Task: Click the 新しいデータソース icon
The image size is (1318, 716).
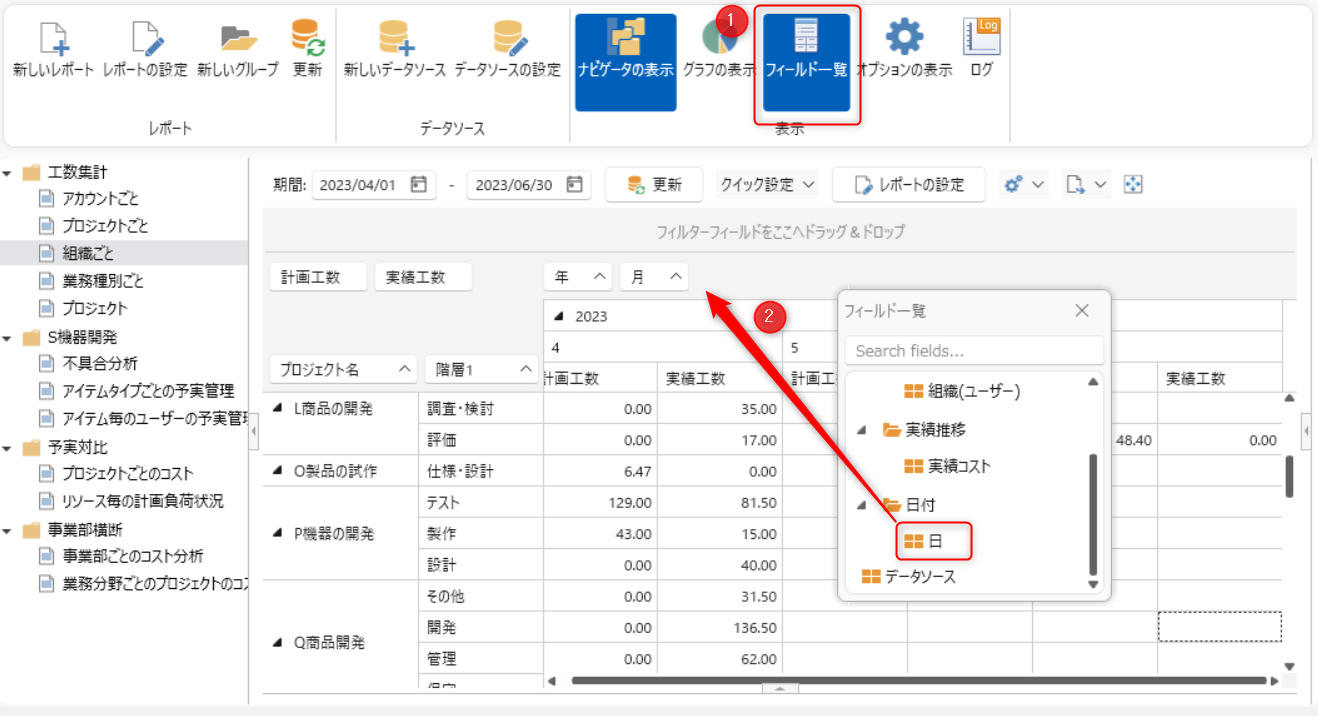Action: [394, 40]
